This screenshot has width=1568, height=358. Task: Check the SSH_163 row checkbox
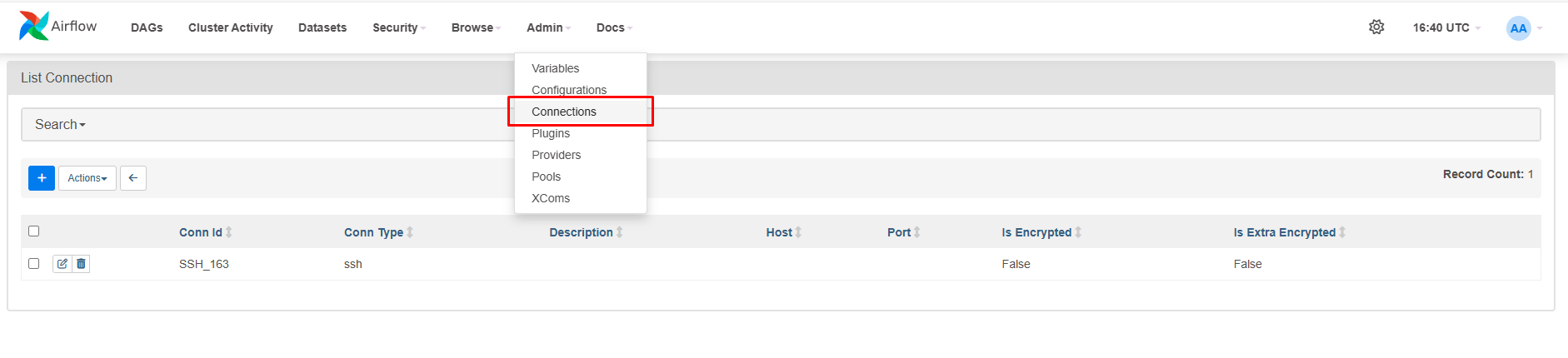coord(34,263)
